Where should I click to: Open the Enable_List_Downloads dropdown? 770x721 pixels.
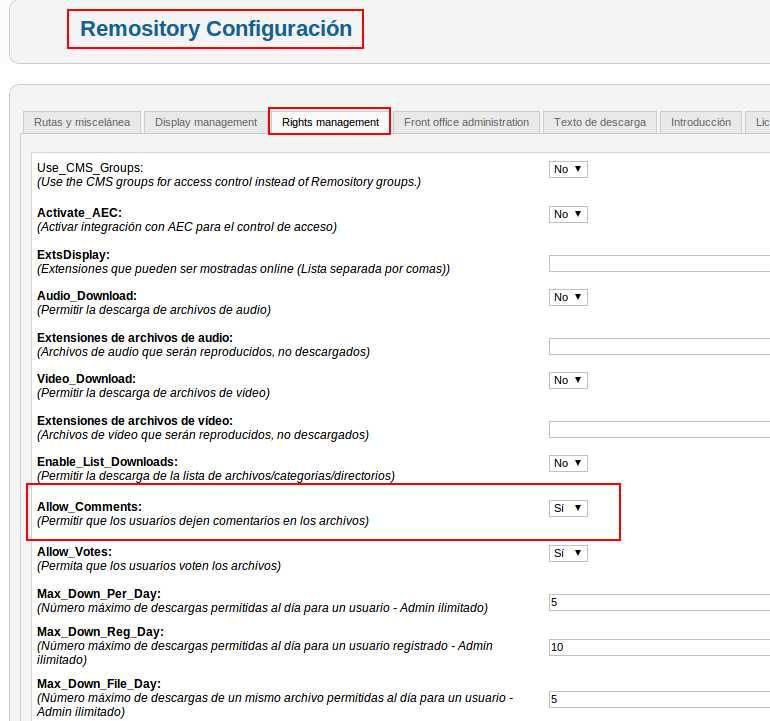(x=568, y=463)
